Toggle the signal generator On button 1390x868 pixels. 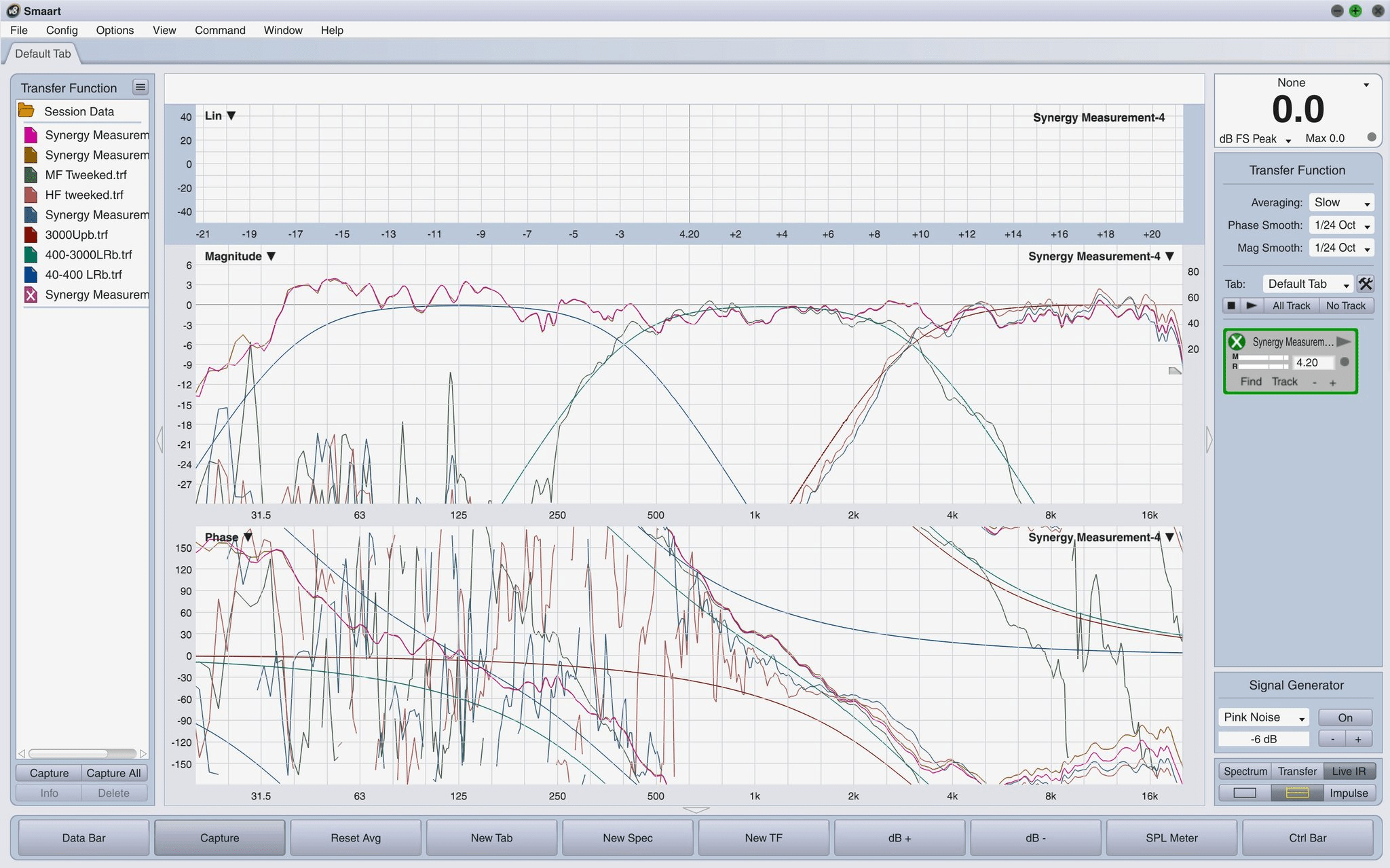(x=1345, y=717)
